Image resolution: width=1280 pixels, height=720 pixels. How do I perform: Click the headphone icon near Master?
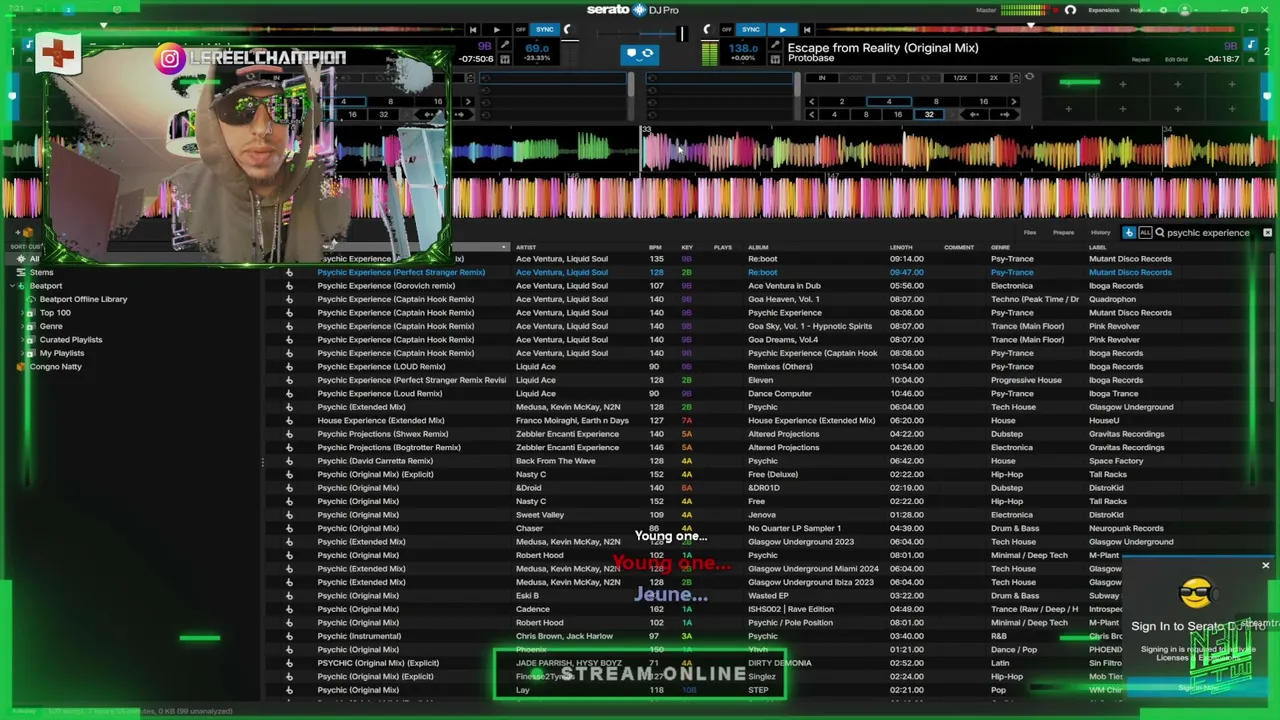tap(1070, 10)
